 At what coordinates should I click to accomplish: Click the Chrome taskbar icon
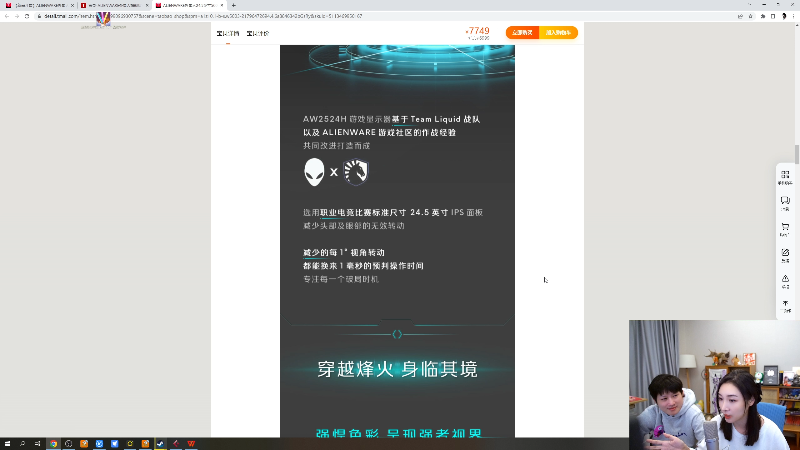coord(53,444)
